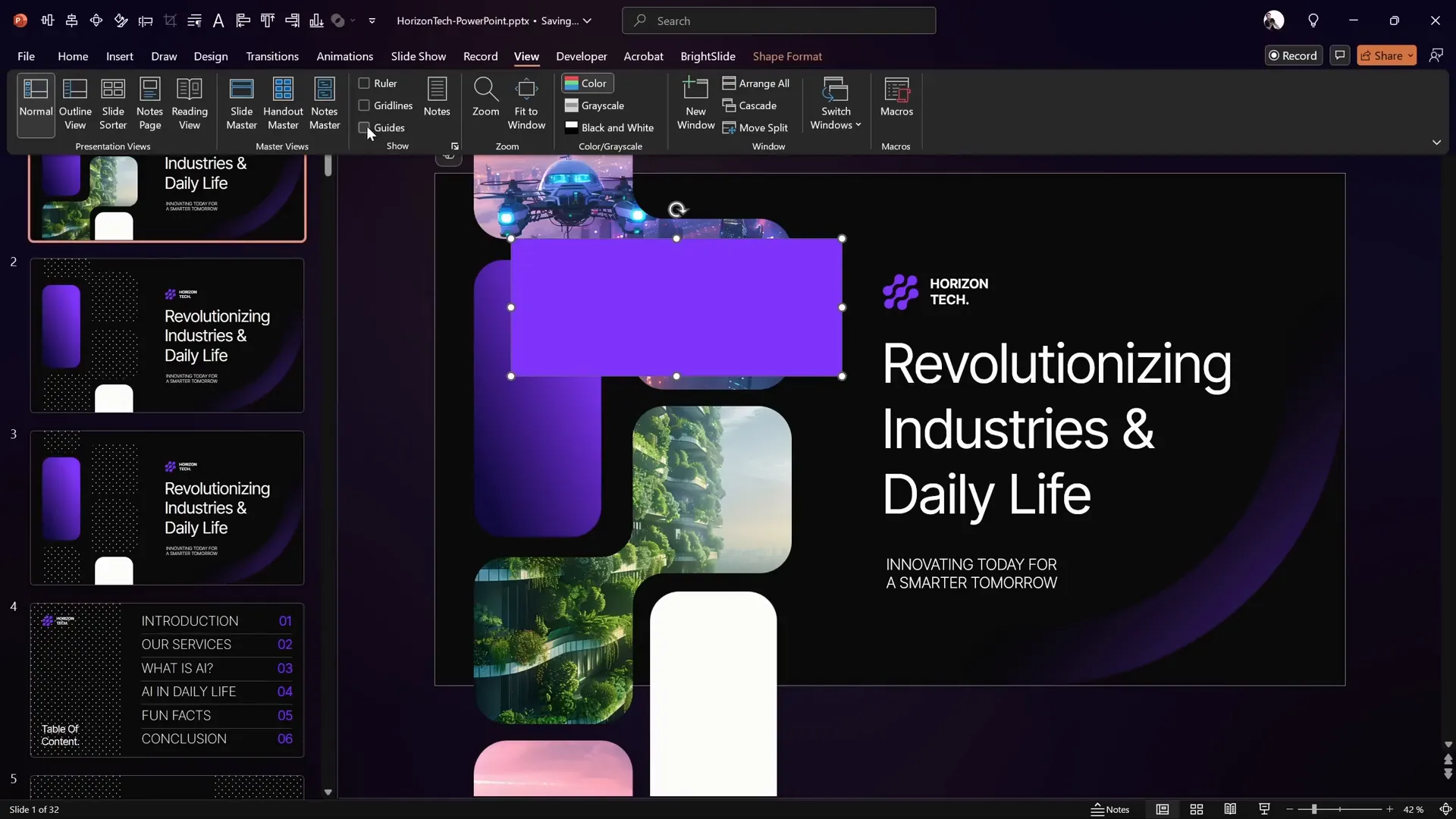Image resolution: width=1456 pixels, height=819 pixels.
Task: Click the Record button
Action: point(1294,55)
